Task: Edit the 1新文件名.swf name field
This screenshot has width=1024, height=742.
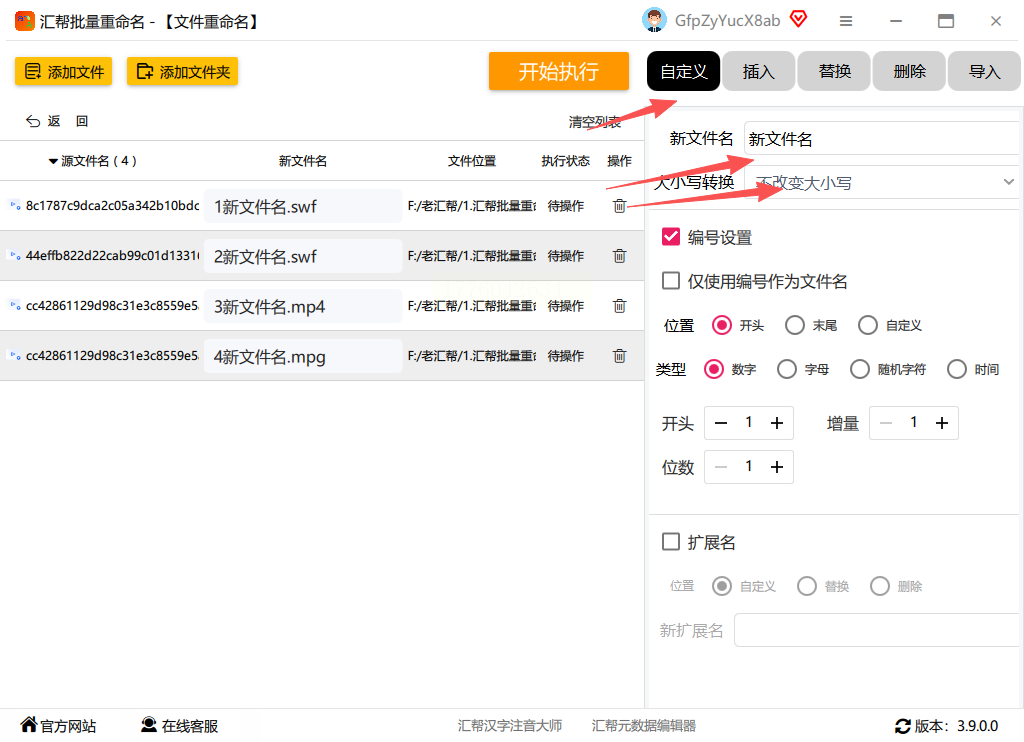Action: coord(303,206)
